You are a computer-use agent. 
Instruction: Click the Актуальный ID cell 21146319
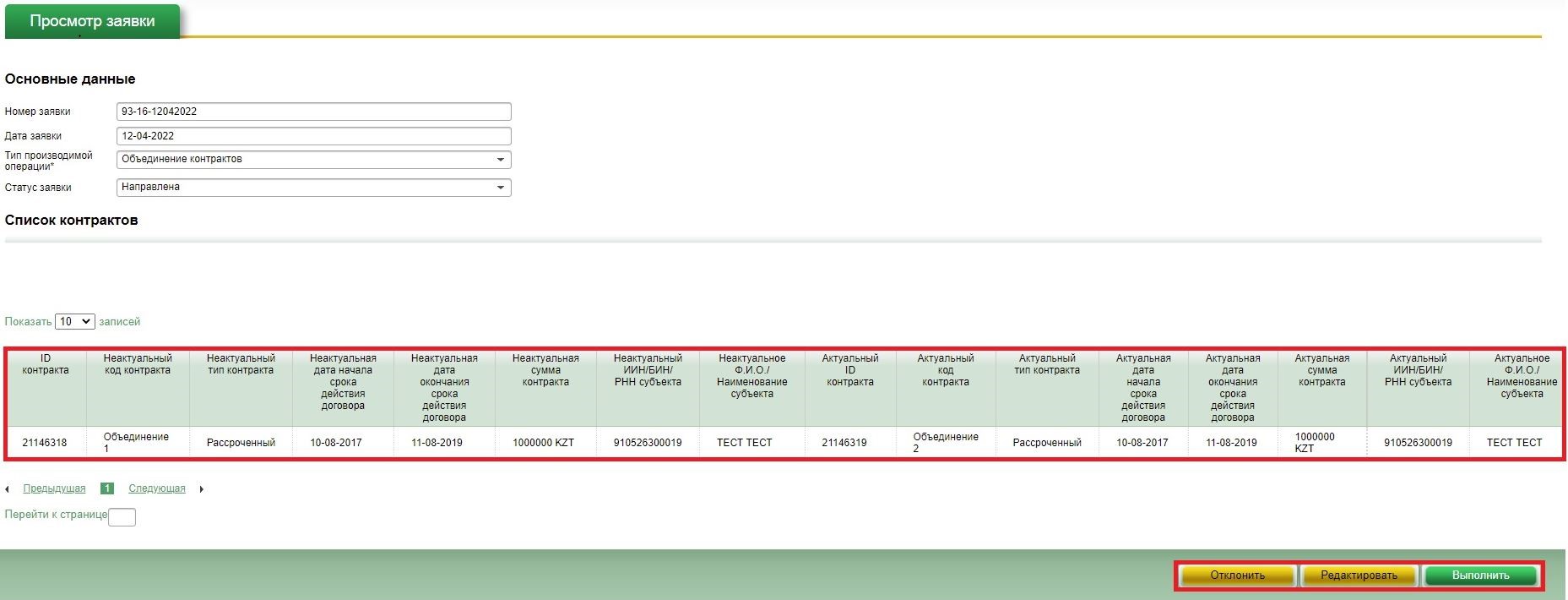coord(844,443)
